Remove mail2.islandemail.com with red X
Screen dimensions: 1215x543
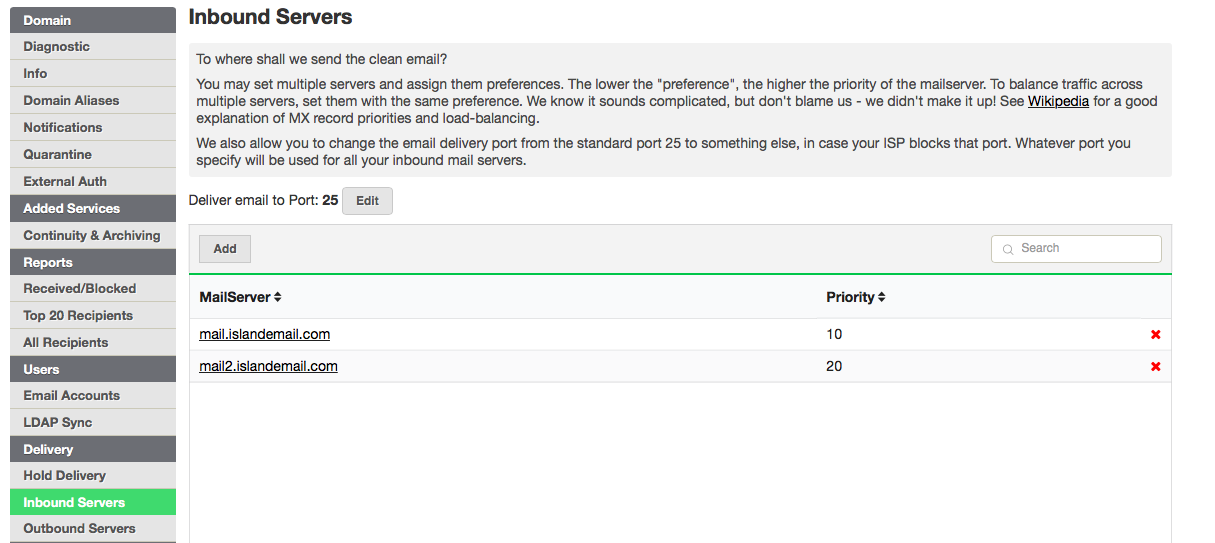click(x=1156, y=367)
